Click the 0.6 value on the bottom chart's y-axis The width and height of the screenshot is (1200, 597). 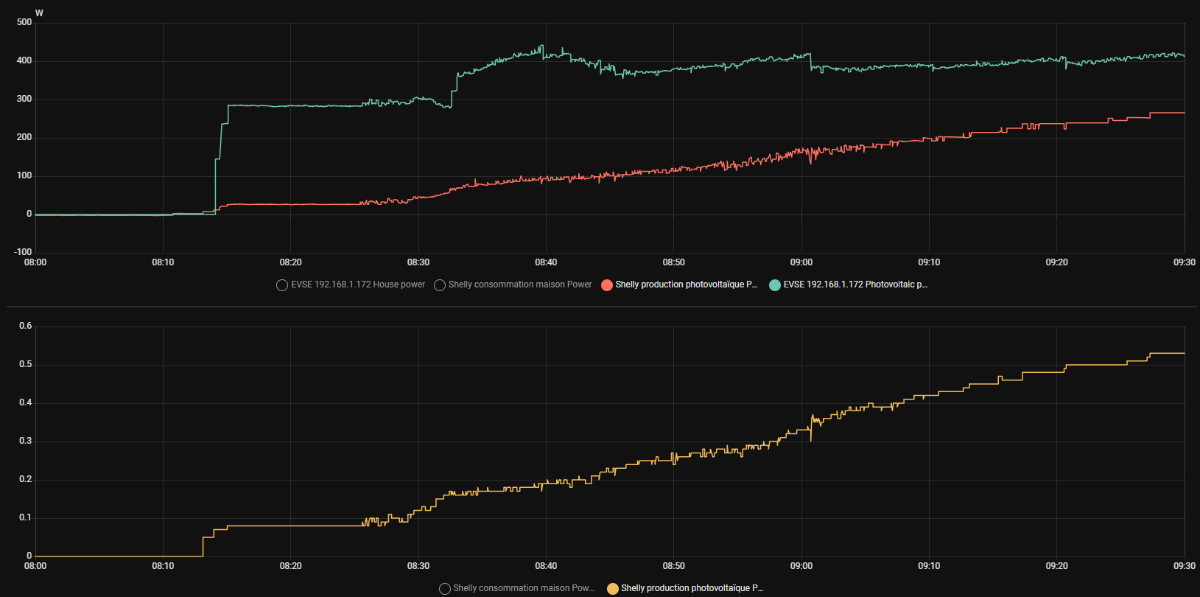[26, 326]
